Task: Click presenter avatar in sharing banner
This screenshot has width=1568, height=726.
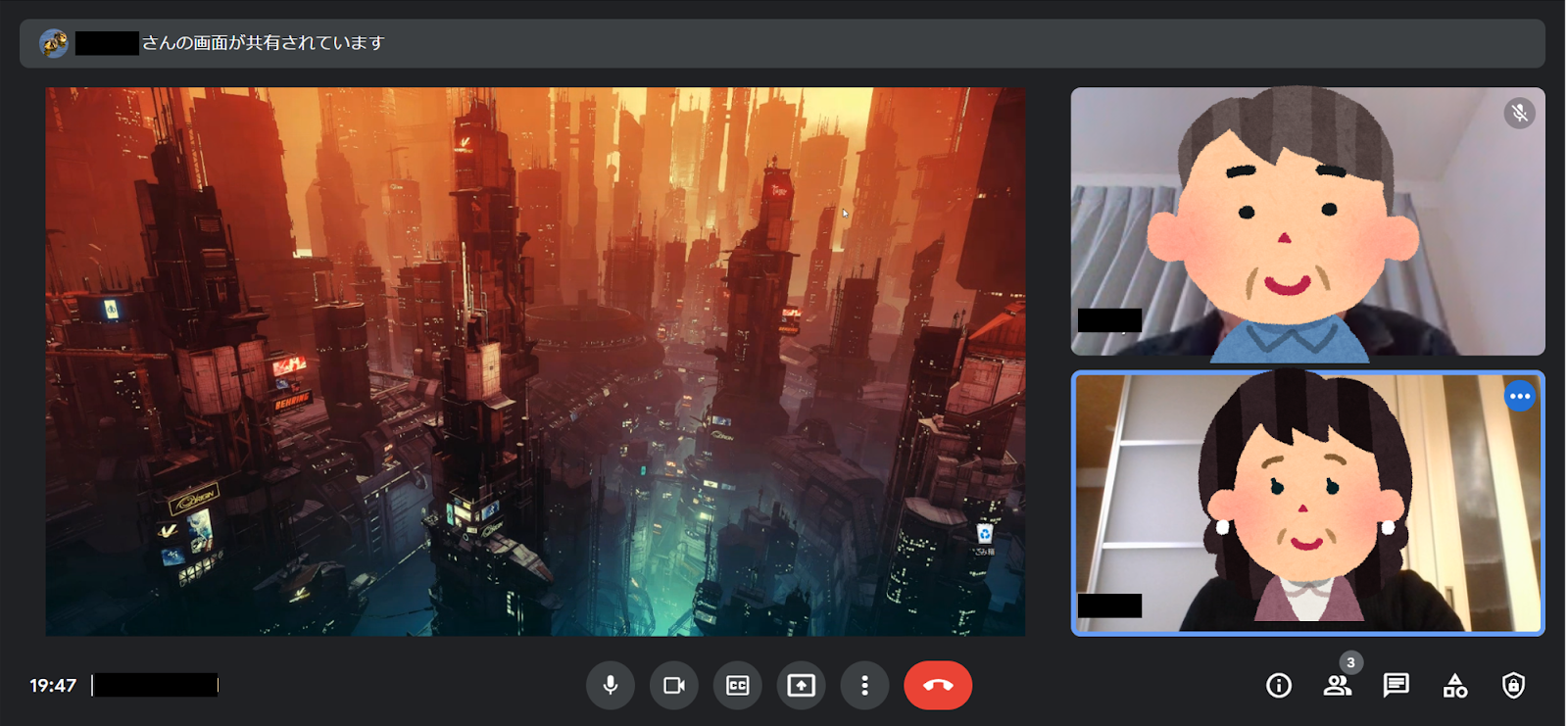Action: click(x=54, y=43)
